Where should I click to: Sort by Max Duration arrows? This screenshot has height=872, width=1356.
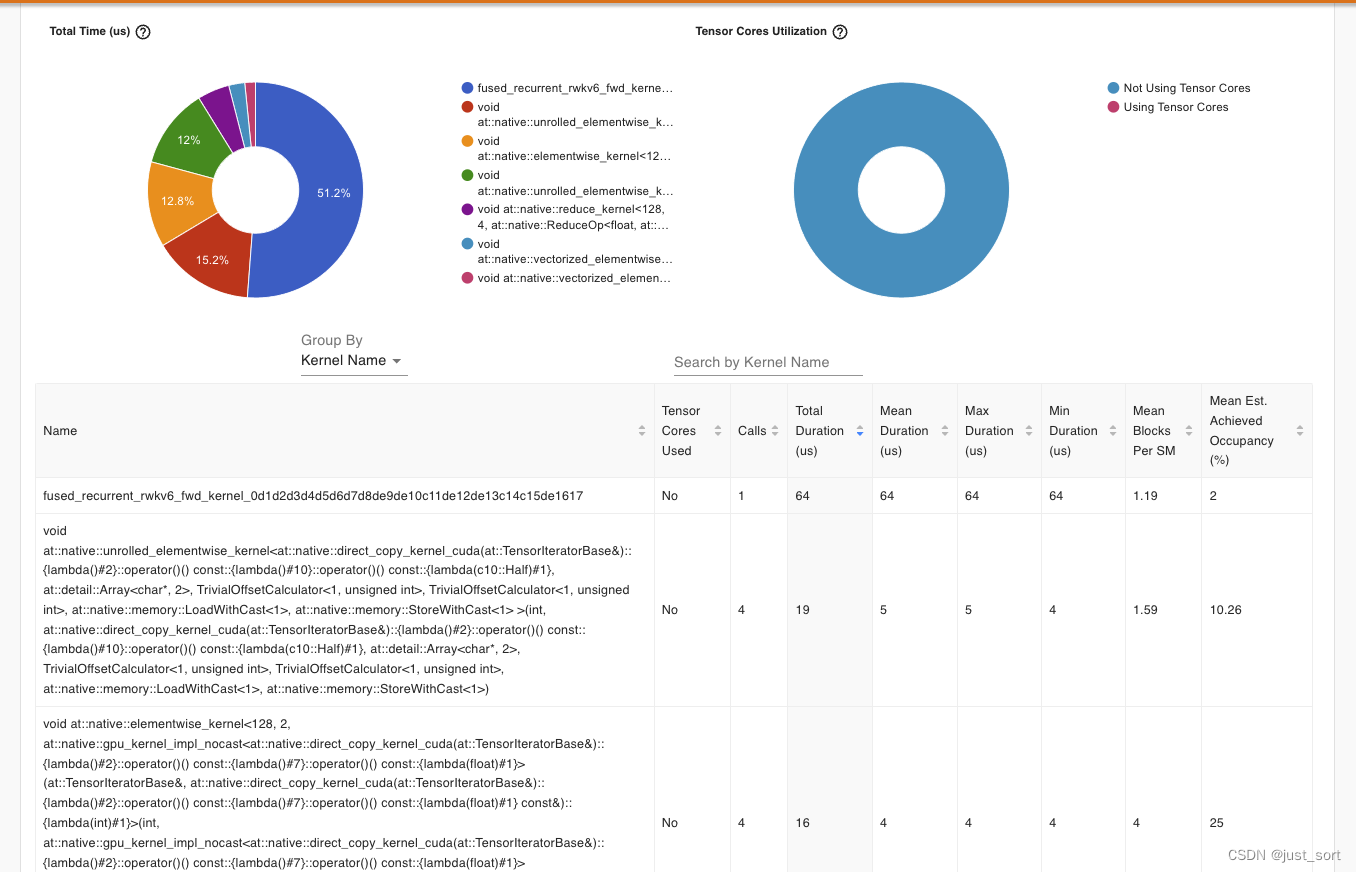click(1029, 431)
